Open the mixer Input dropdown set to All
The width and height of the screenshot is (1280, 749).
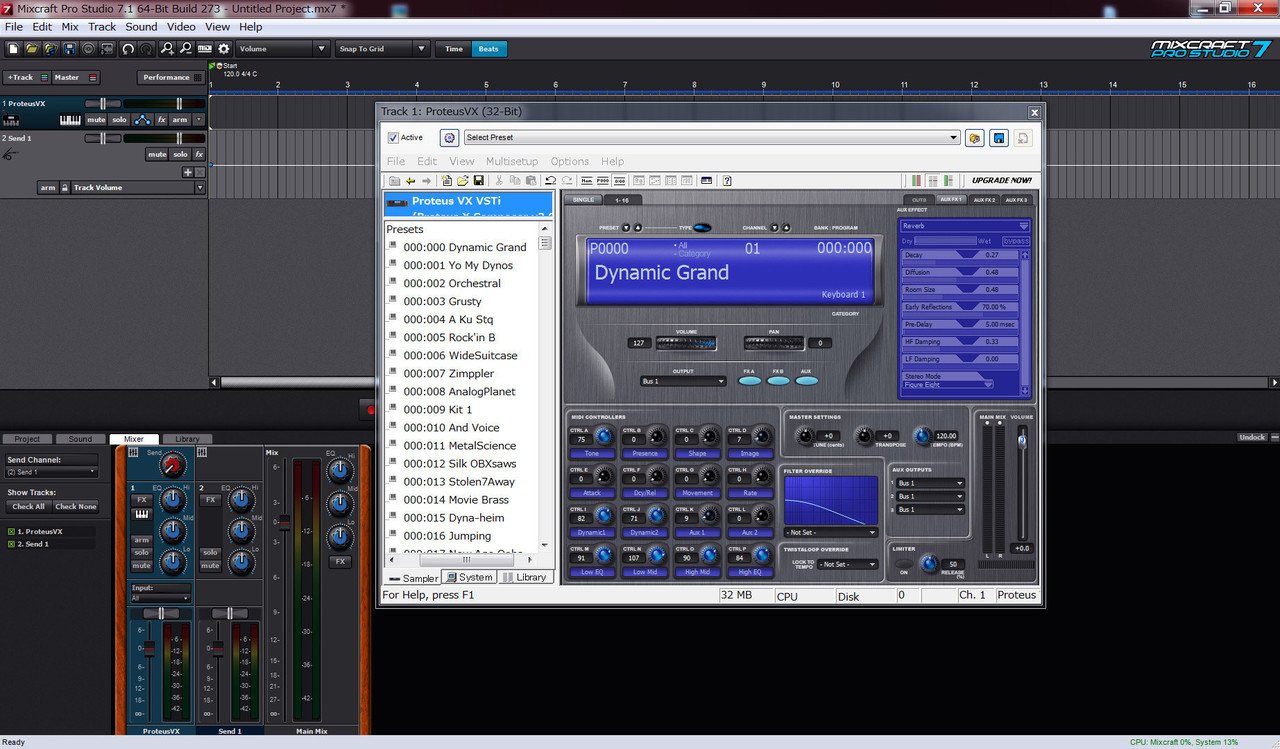[160, 598]
